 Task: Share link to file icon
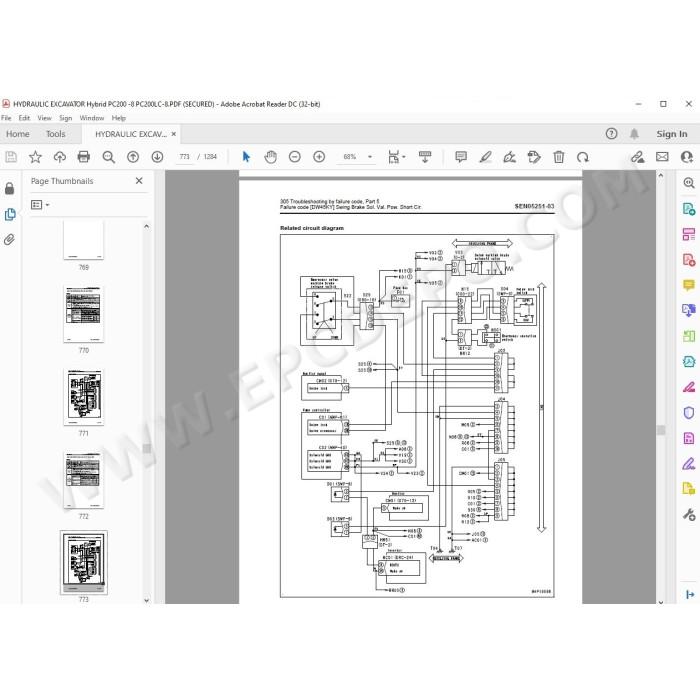point(638,157)
